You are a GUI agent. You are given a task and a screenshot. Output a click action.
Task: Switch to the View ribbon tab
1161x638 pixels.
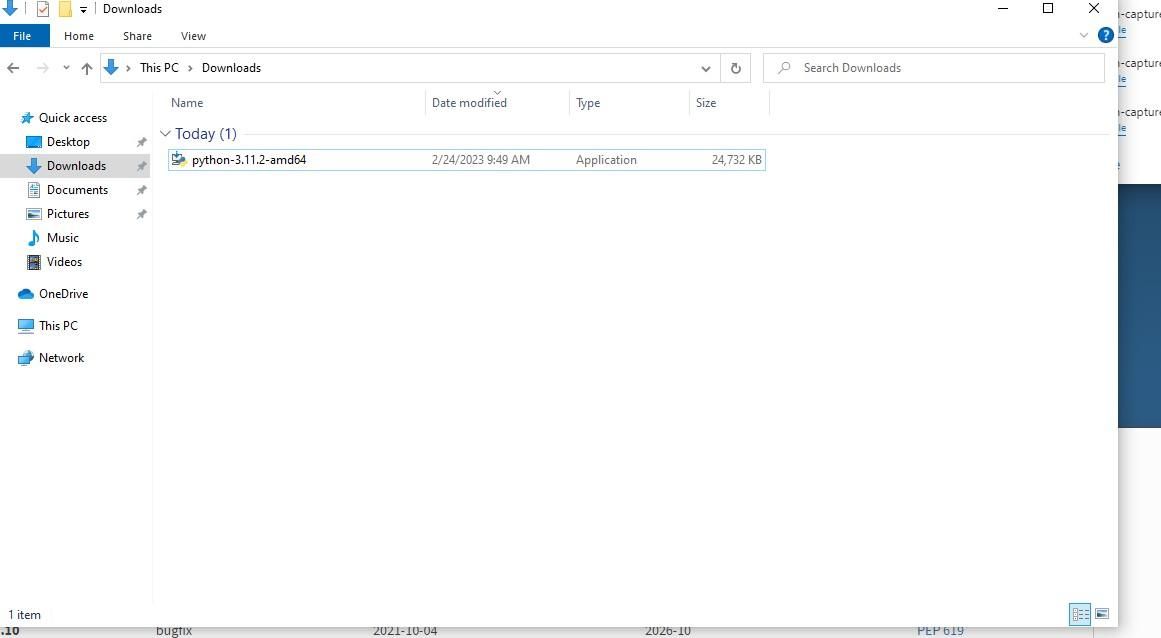click(193, 36)
